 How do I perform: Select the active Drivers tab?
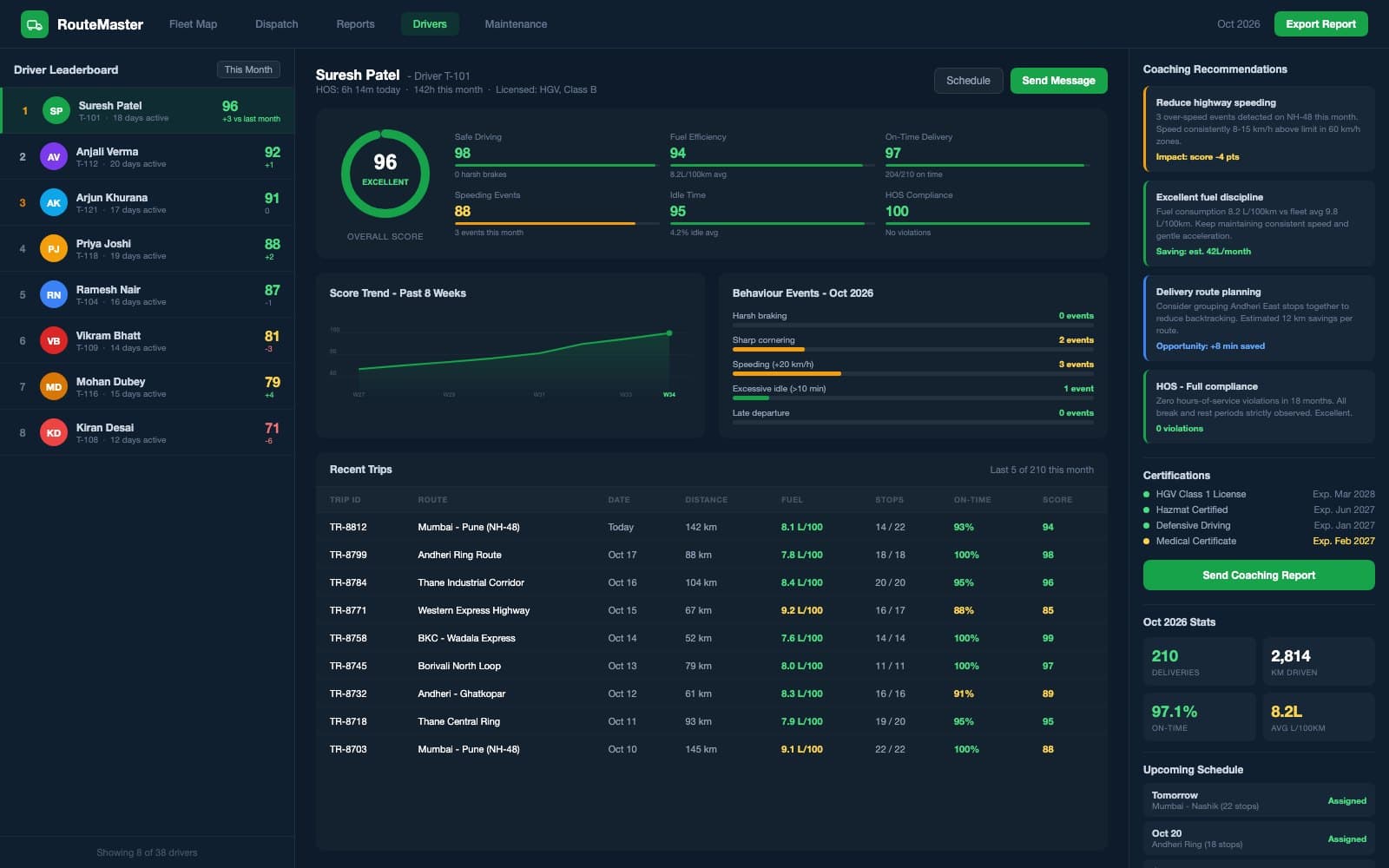(430, 24)
